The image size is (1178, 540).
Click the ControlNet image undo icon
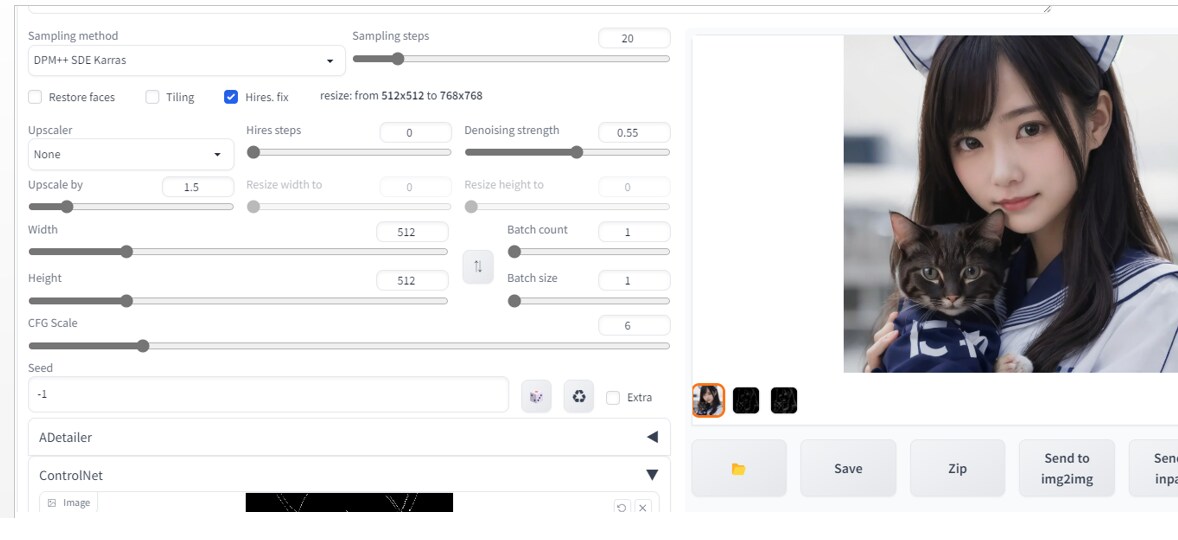(x=621, y=508)
